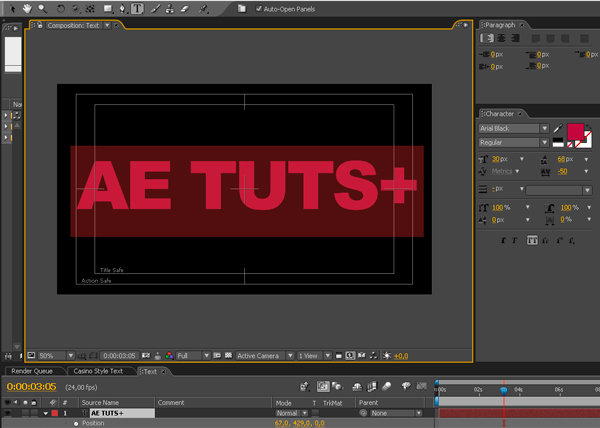This screenshot has width=600, height=428.
Task: Set colors to black and white swatch
Action: (558, 143)
